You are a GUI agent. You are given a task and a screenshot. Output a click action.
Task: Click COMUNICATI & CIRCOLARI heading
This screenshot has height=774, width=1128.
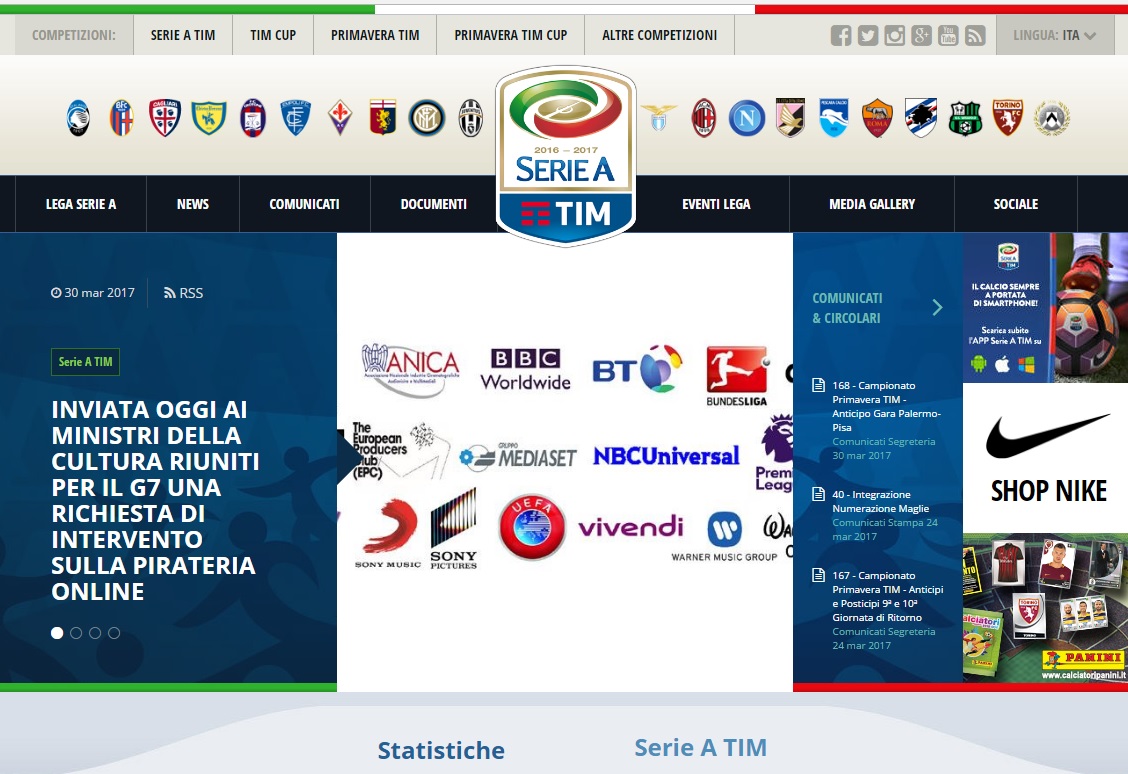point(847,308)
